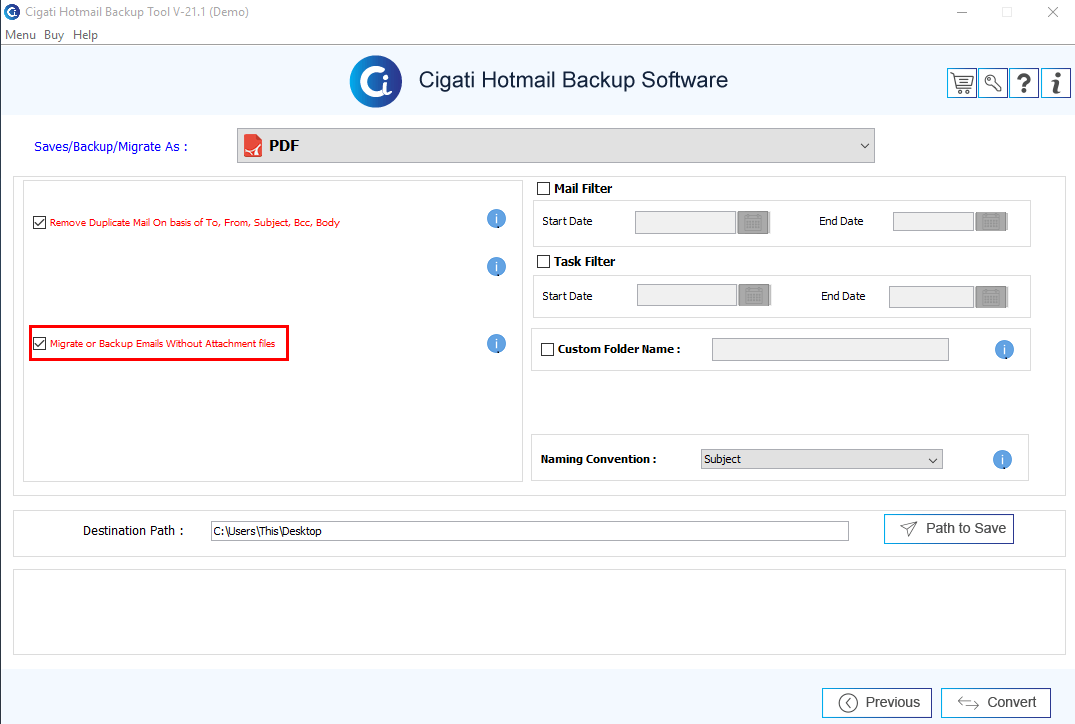
Task: Click the Path to Save button
Action: tap(949, 529)
